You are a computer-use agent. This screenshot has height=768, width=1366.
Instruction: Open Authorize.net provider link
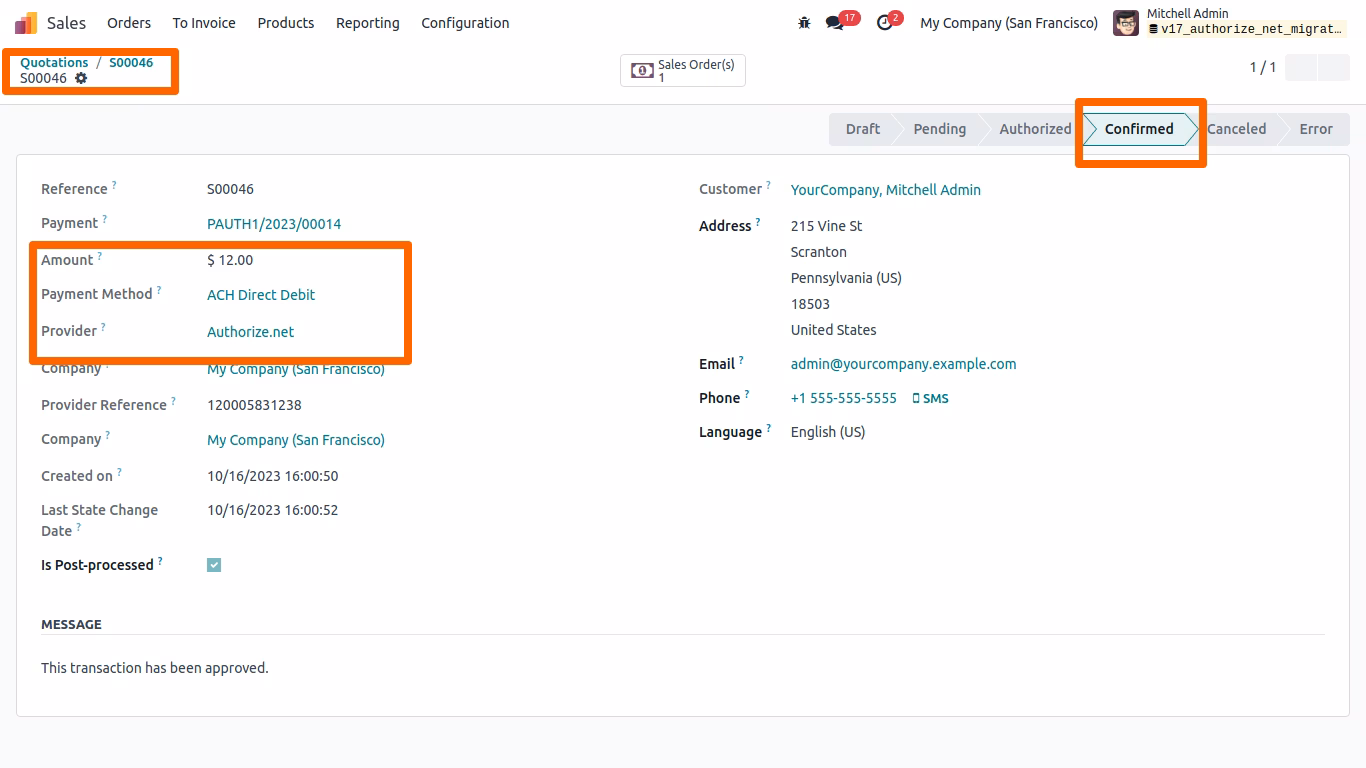coord(250,332)
